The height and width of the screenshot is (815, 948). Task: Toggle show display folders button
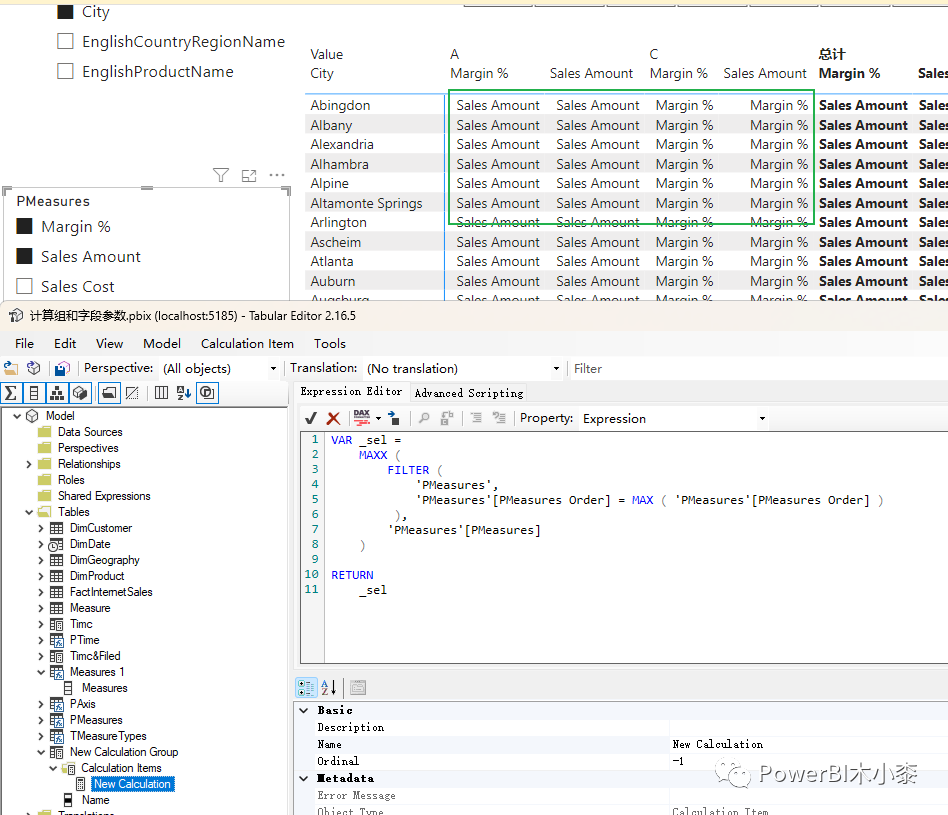tap(109, 394)
